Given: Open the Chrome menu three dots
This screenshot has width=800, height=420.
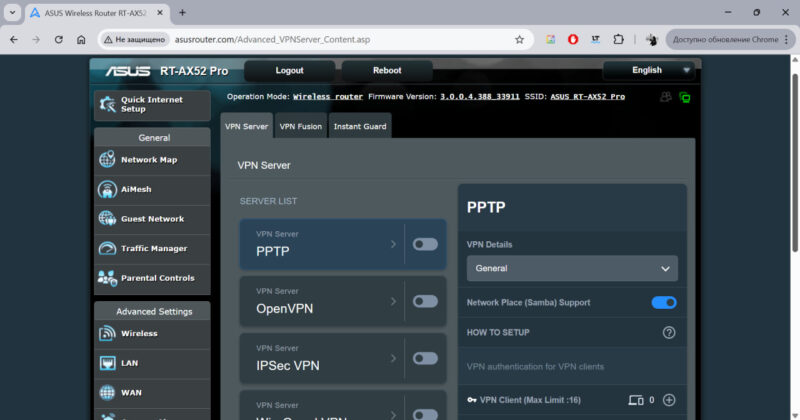Looking at the screenshot, I should (786, 39).
